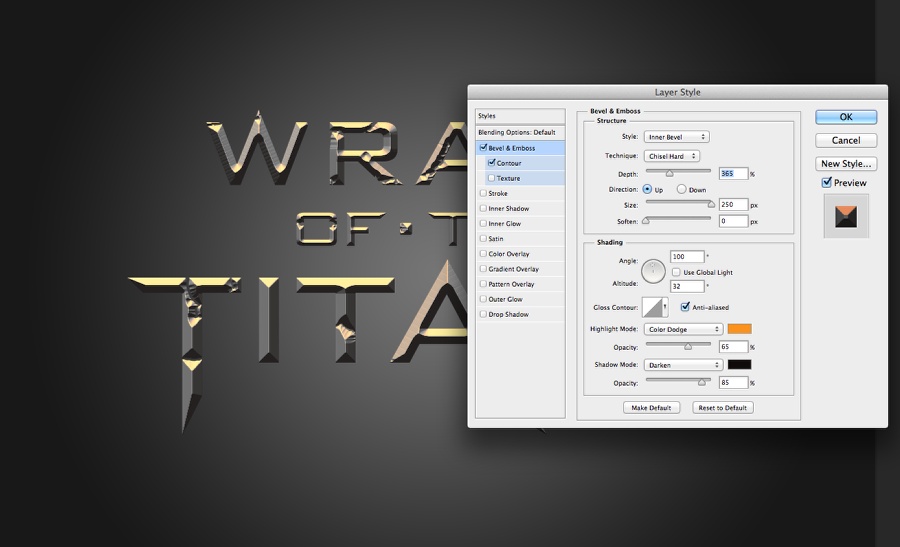Image resolution: width=900 pixels, height=547 pixels.
Task: Select the Outer Glow style row
Action: [x=520, y=299]
